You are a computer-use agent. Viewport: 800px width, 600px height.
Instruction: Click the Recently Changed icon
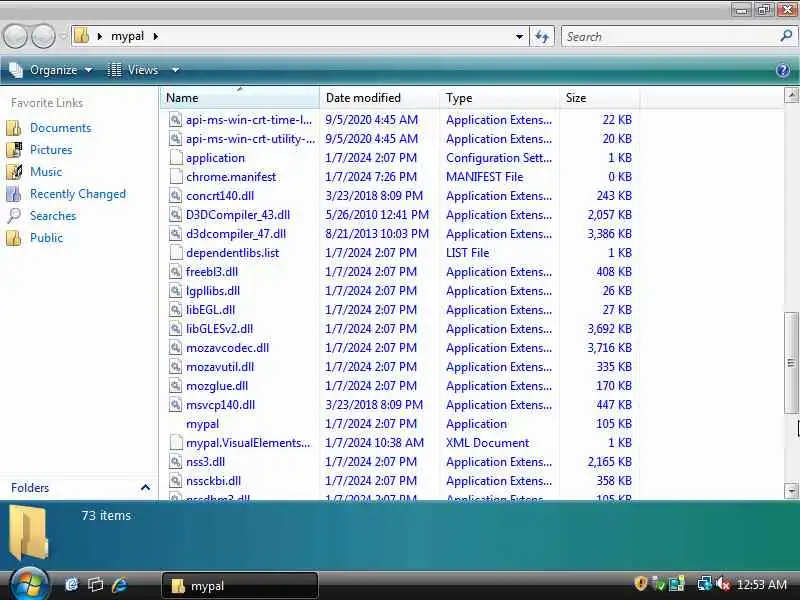click(x=14, y=194)
